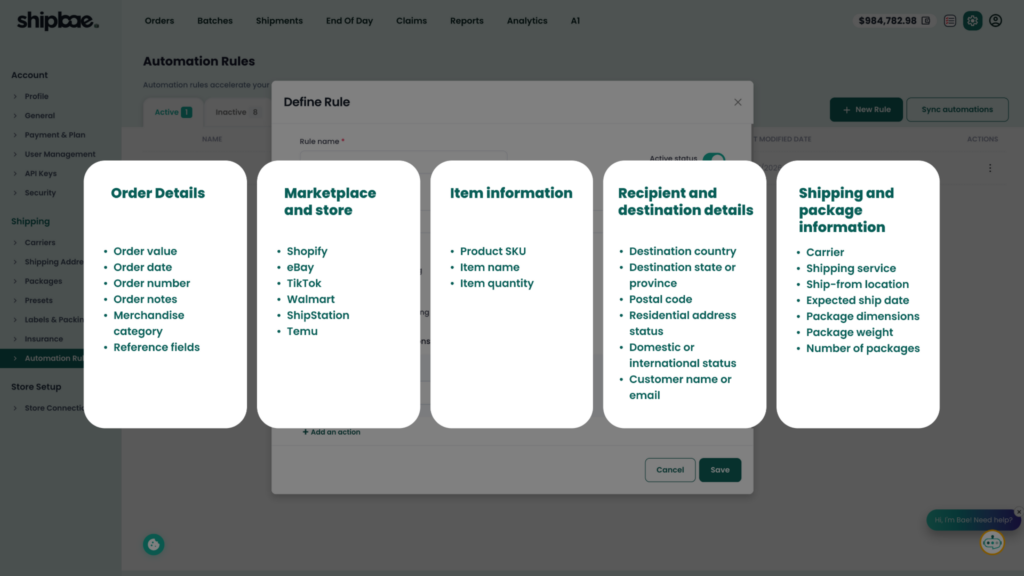Open the Claims menu
The image size is (1024, 576).
point(411,21)
